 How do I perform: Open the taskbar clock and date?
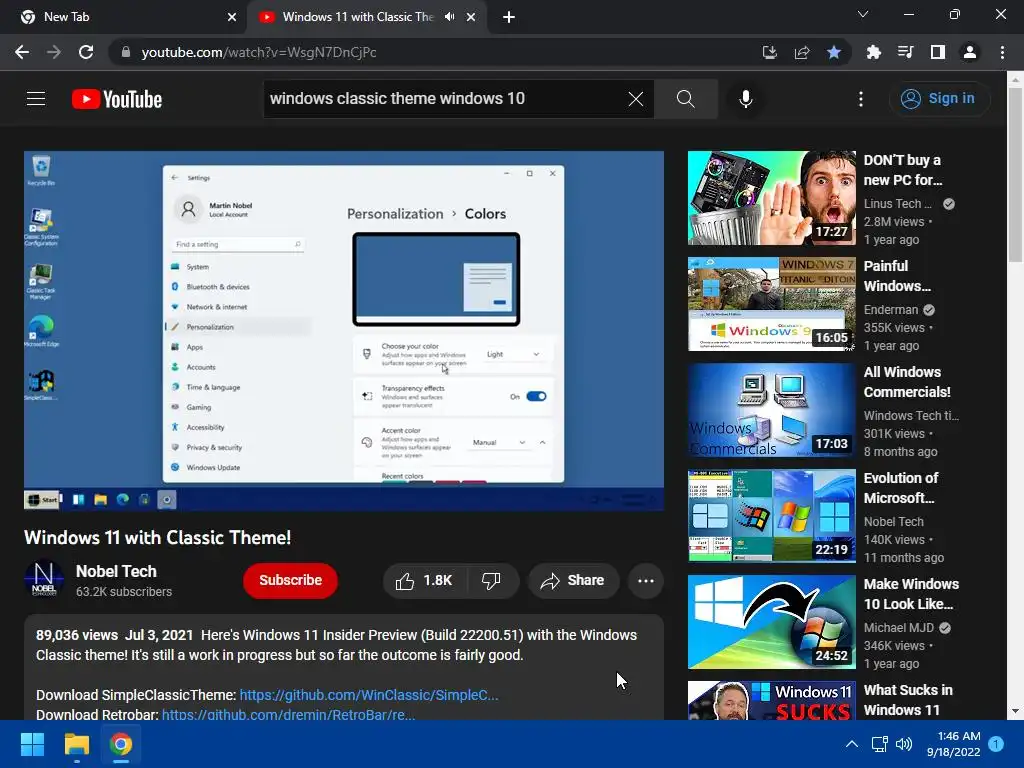click(x=953, y=744)
